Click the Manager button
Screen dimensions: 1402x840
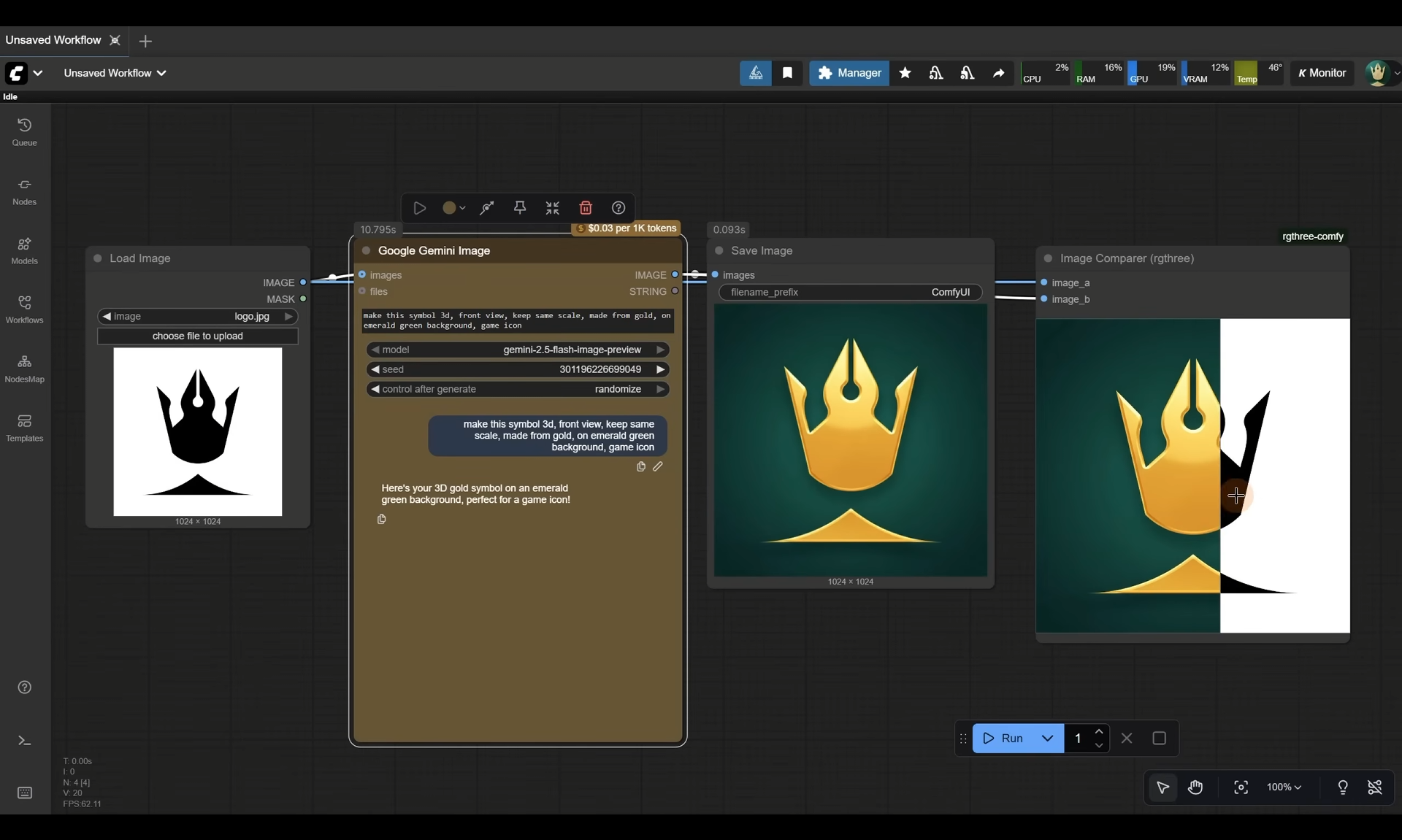pos(849,73)
